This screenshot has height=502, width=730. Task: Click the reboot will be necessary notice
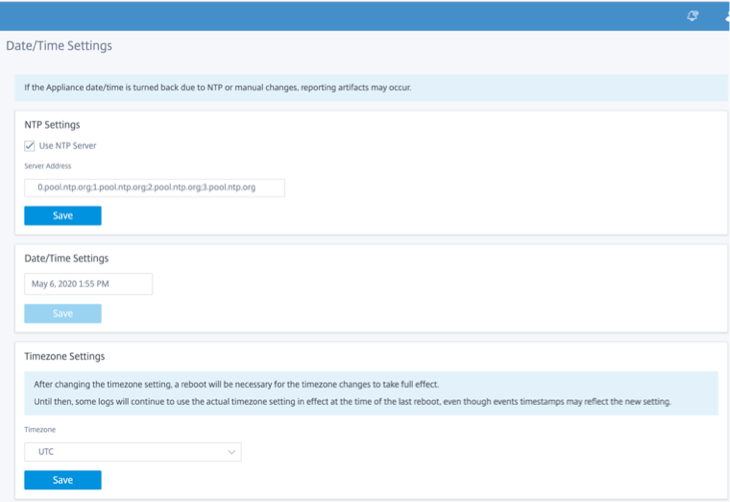click(x=237, y=384)
